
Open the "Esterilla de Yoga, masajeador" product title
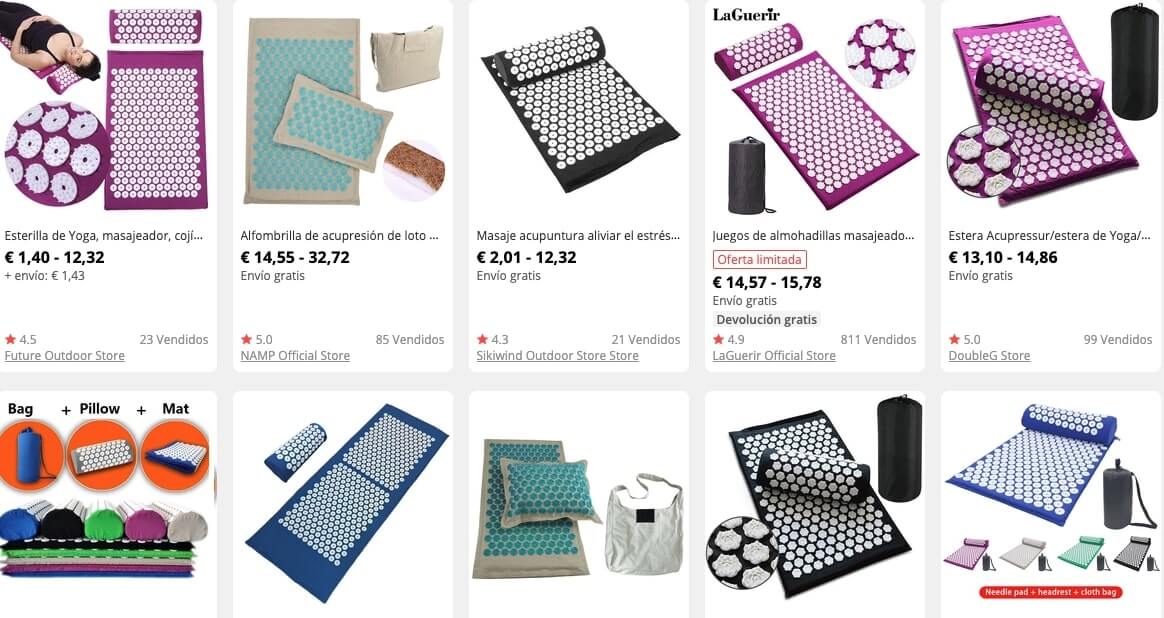pos(104,237)
